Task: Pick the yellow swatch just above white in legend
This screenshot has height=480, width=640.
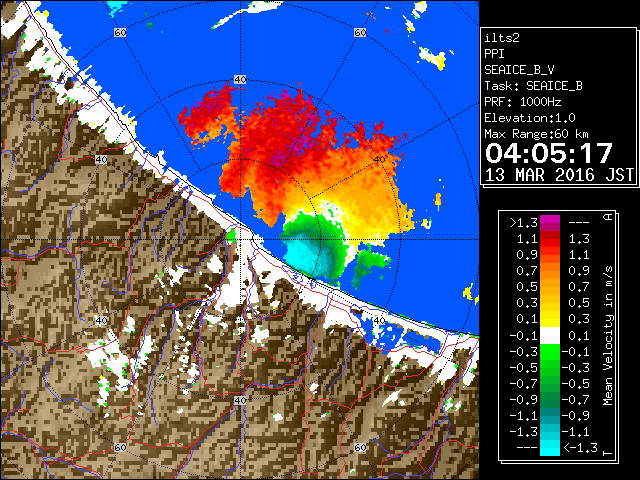Action: pyautogui.click(x=550, y=319)
